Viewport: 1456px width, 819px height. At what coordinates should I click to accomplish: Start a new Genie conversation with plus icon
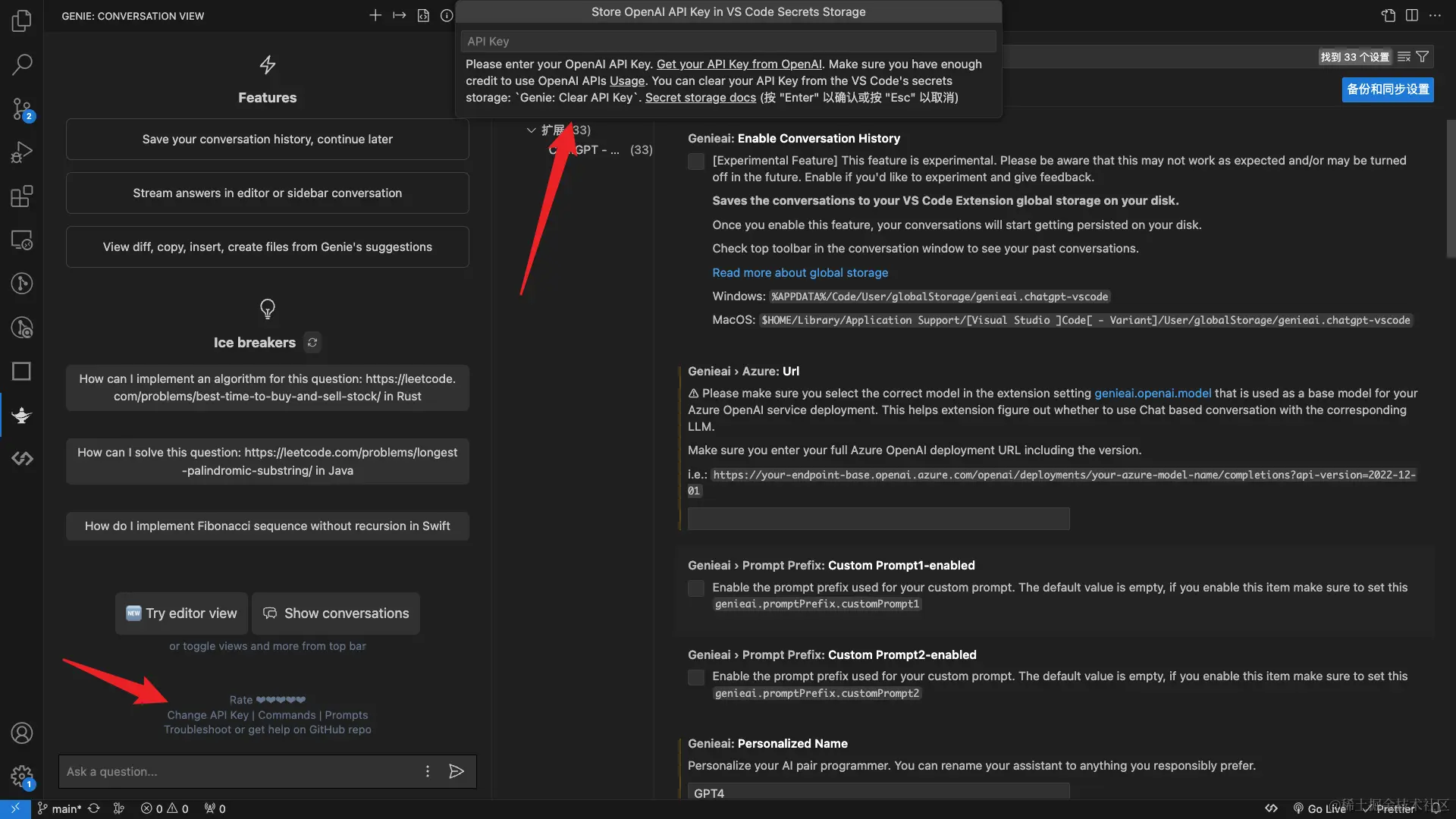click(x=375, y=15)
